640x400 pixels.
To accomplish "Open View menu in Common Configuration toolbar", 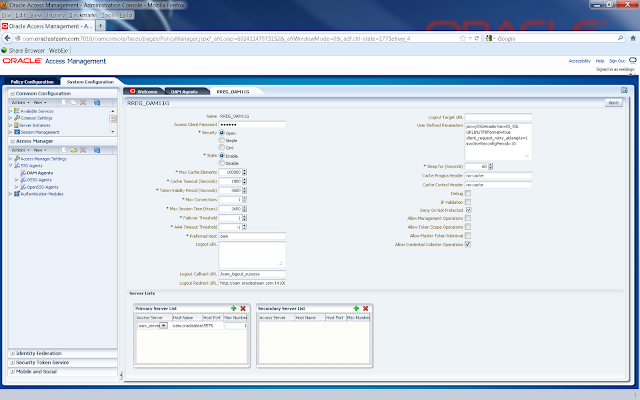I will coord(40,102).
